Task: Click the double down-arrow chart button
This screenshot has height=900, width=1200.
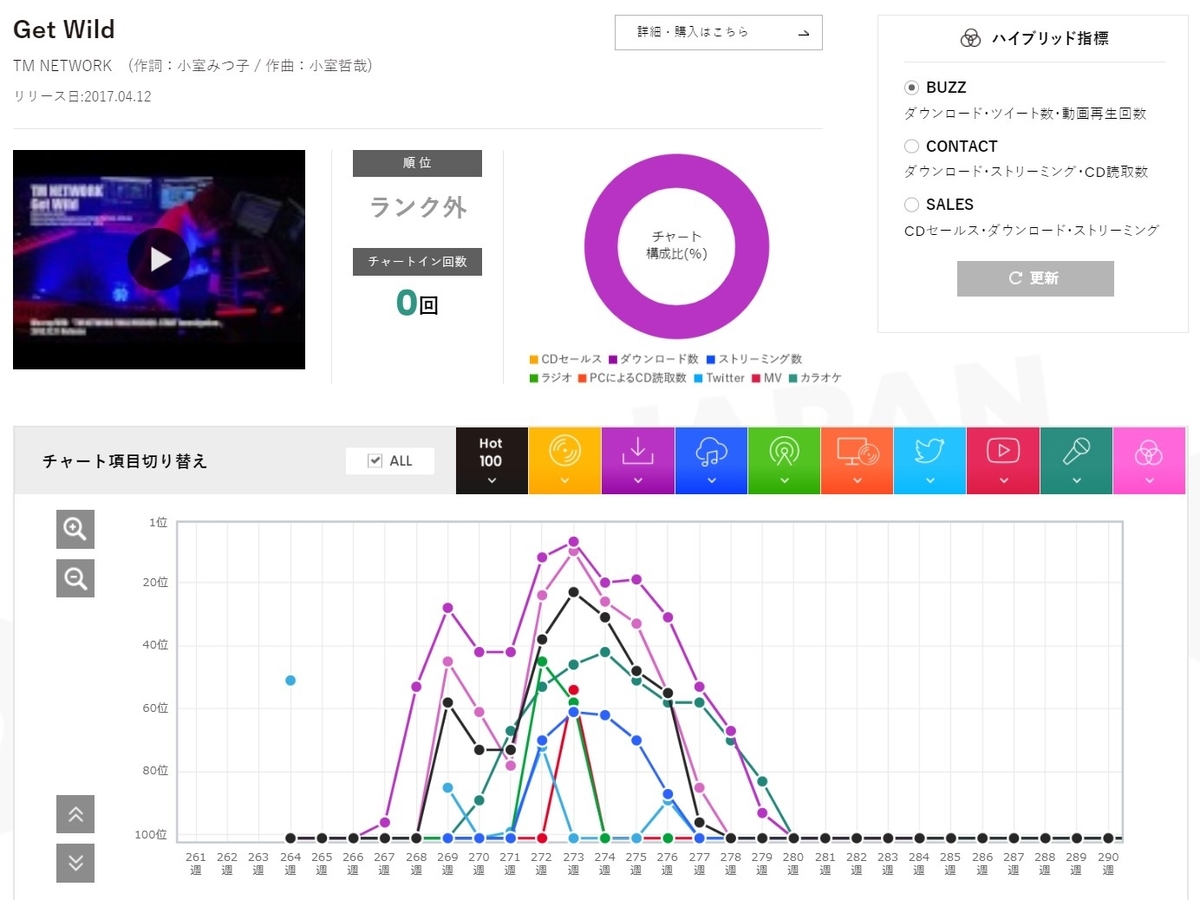Action: click(x=75, y=863)
